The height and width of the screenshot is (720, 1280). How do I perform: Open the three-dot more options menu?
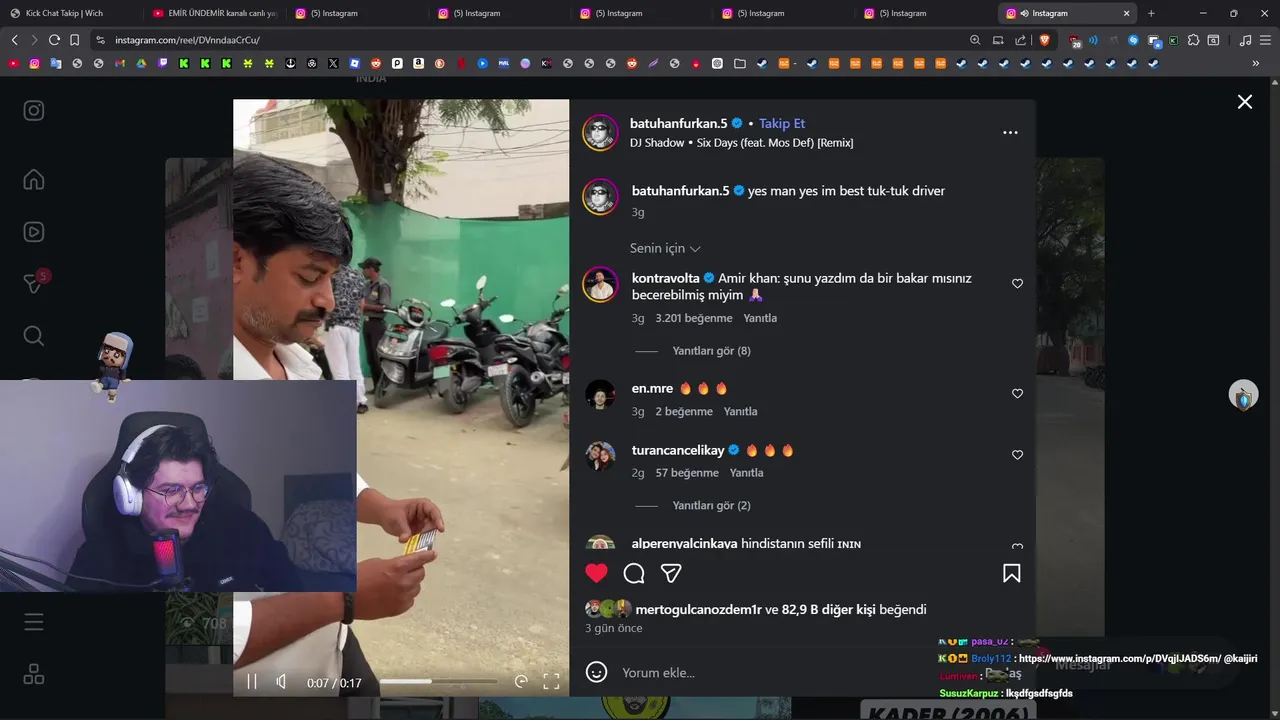pos(1010,132)
